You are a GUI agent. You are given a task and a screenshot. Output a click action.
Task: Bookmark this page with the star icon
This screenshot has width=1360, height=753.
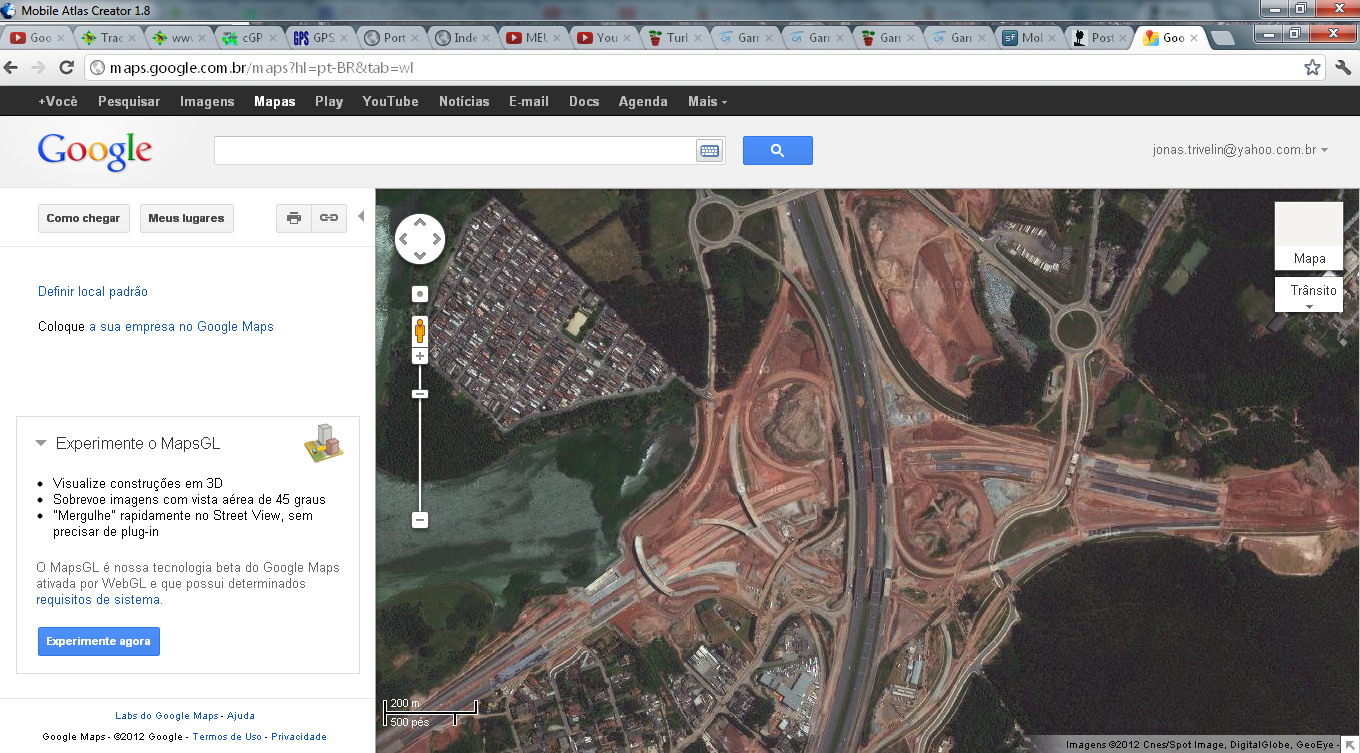tap(1312, 68)
